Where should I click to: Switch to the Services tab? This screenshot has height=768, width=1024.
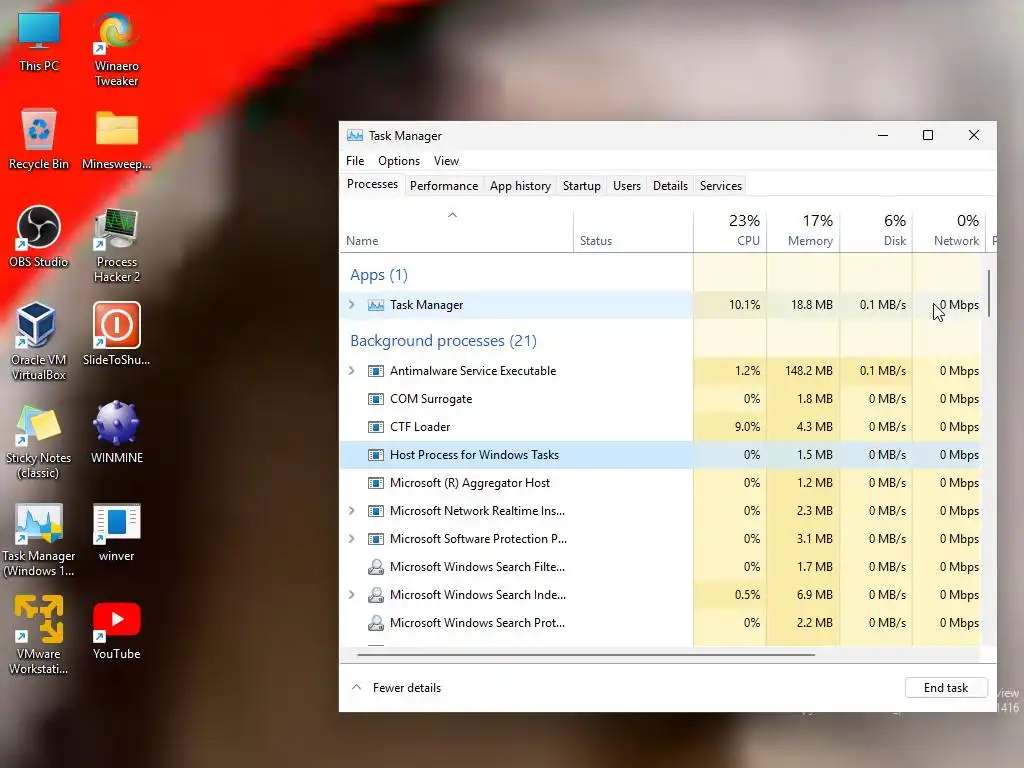(721, 186)
